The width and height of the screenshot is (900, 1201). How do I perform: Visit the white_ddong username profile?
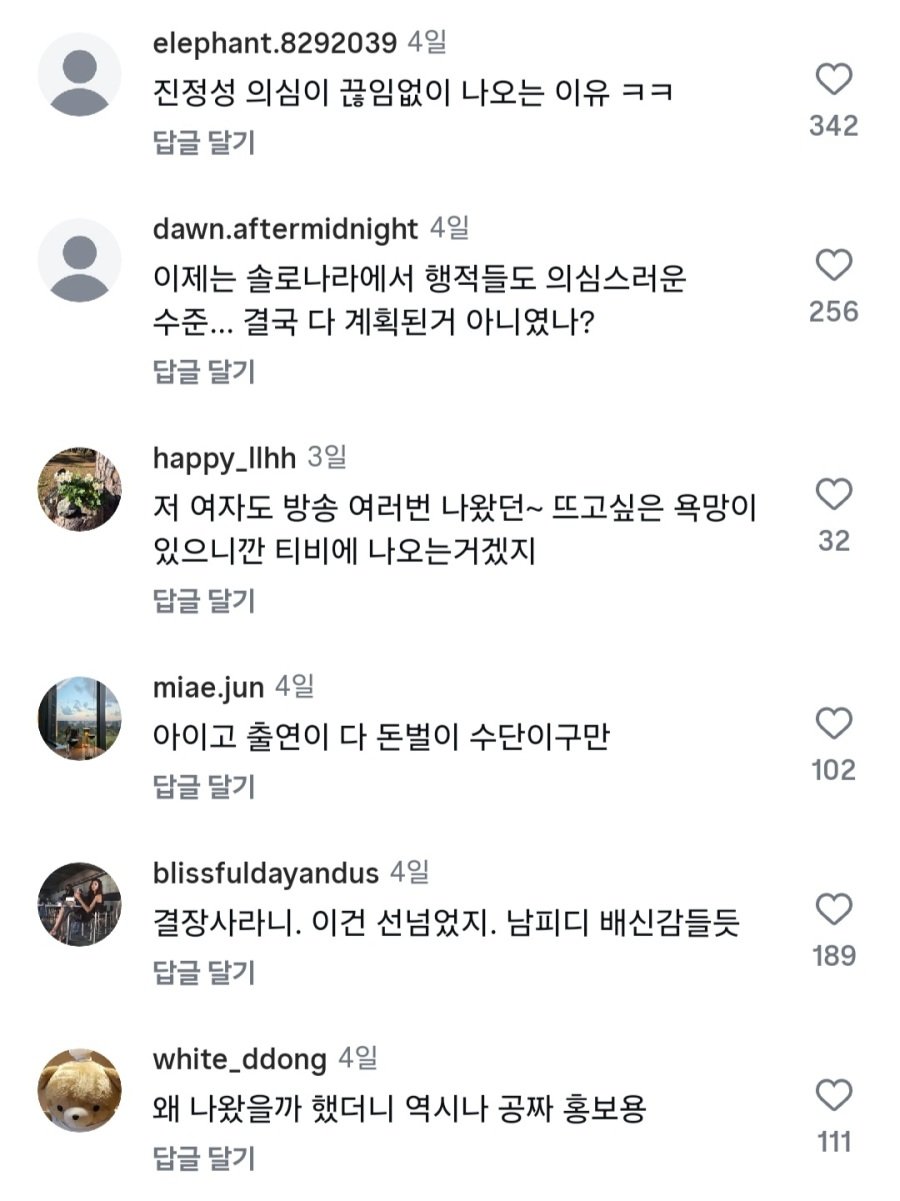click(240, 1059)
